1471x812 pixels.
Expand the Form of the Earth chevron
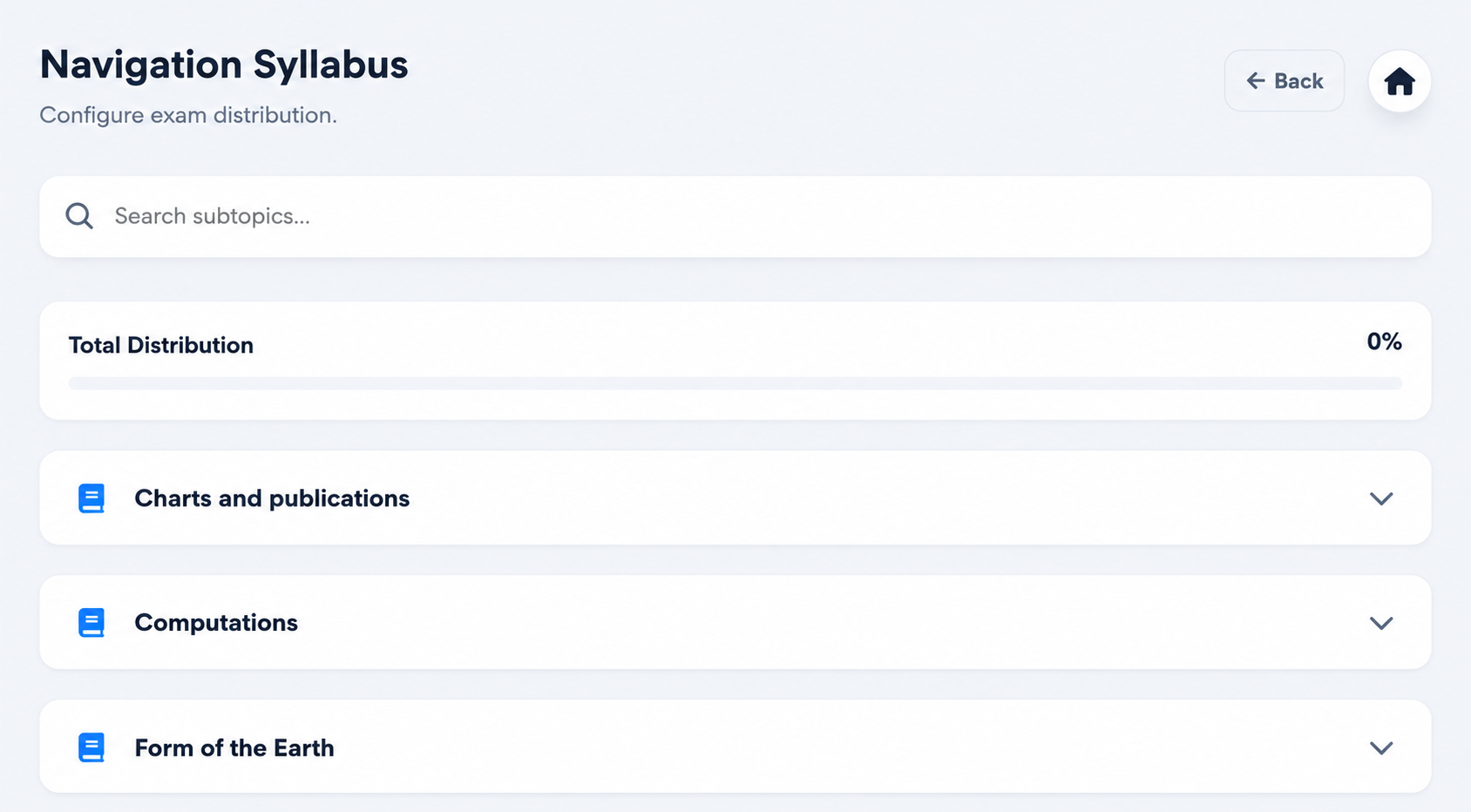pos(1381,748)
